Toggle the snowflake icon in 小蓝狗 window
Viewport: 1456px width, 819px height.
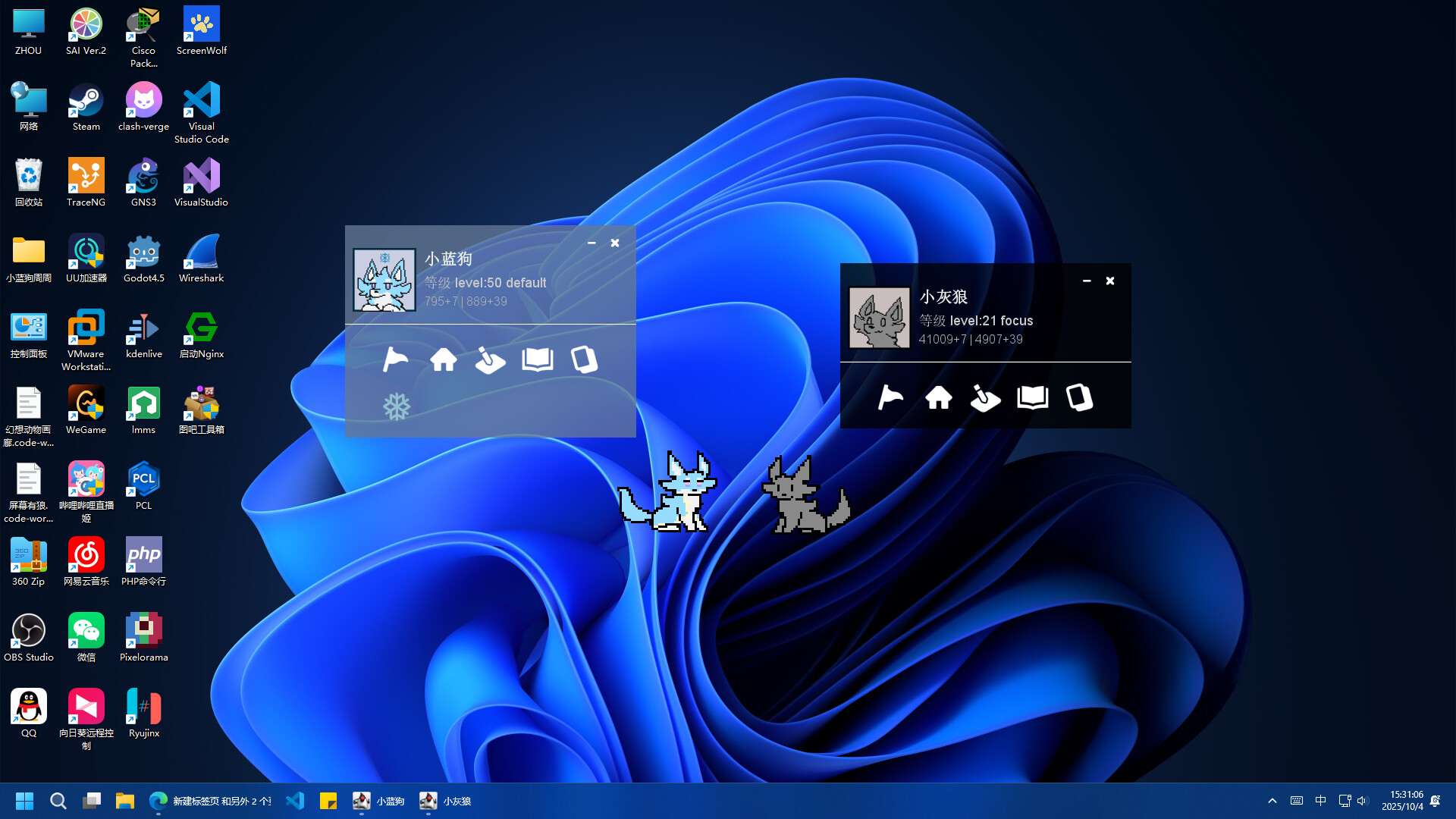(395, 406)
